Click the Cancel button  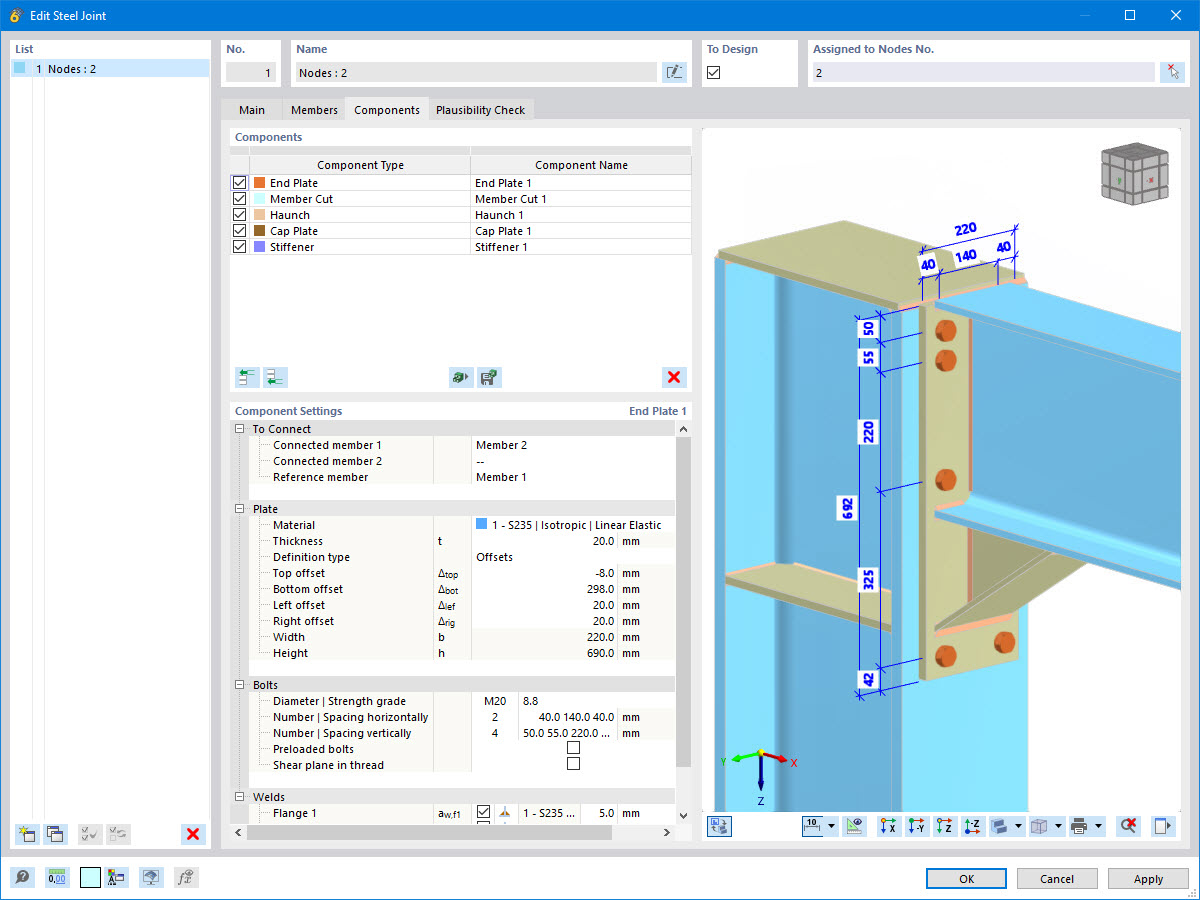click(x=1057, y=879)
